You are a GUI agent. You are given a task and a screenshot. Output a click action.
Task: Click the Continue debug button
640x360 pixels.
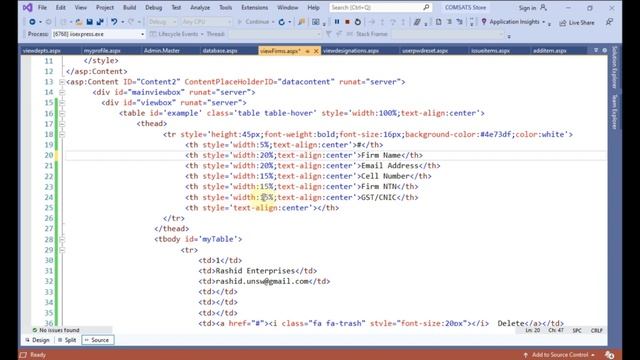click(253, 22)
